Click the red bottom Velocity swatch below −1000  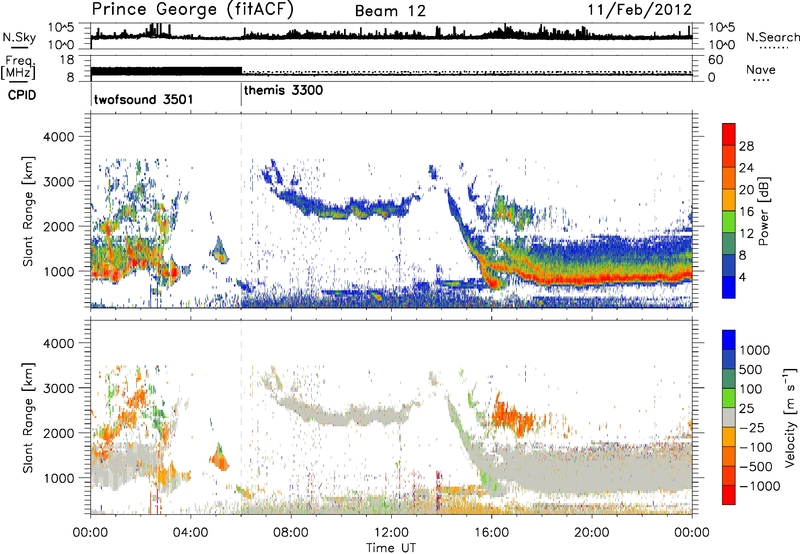click(x=729, y=495)
